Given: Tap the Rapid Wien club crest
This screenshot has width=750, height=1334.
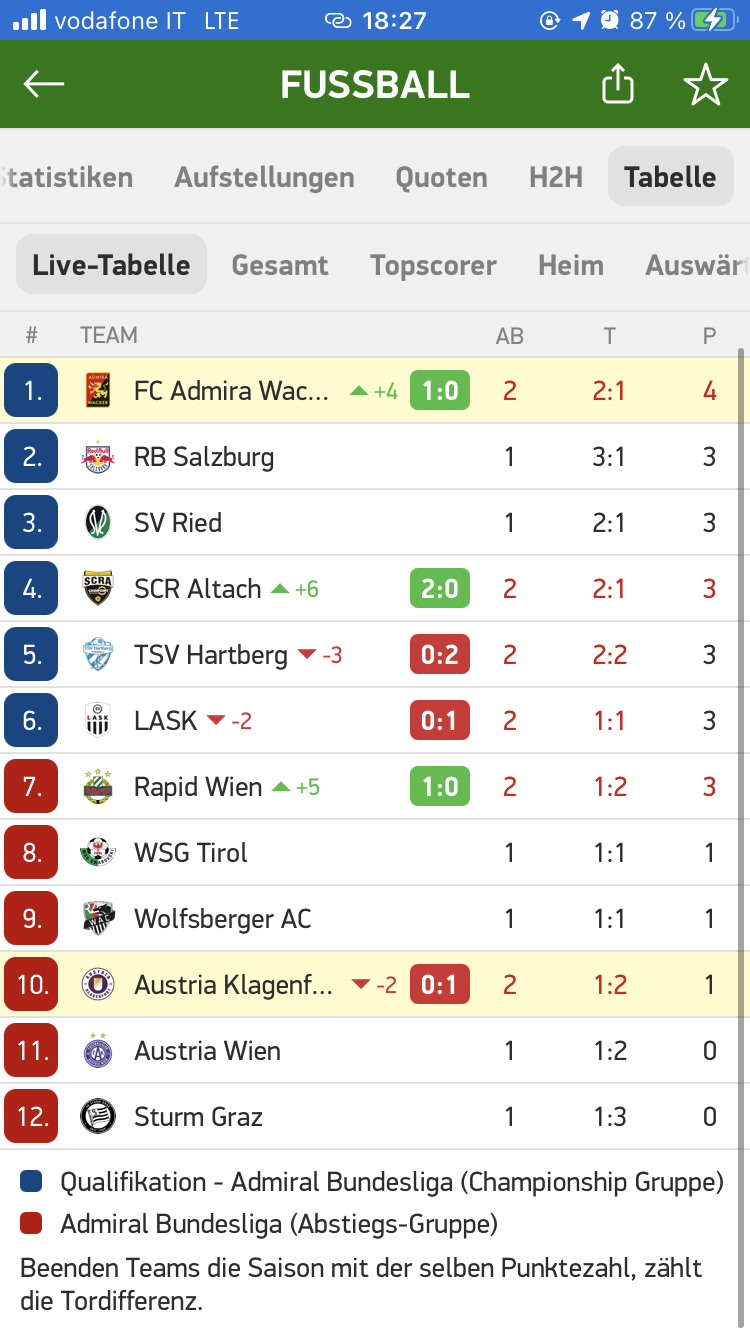Looking at the screenshot, I should tap(98, 787).
